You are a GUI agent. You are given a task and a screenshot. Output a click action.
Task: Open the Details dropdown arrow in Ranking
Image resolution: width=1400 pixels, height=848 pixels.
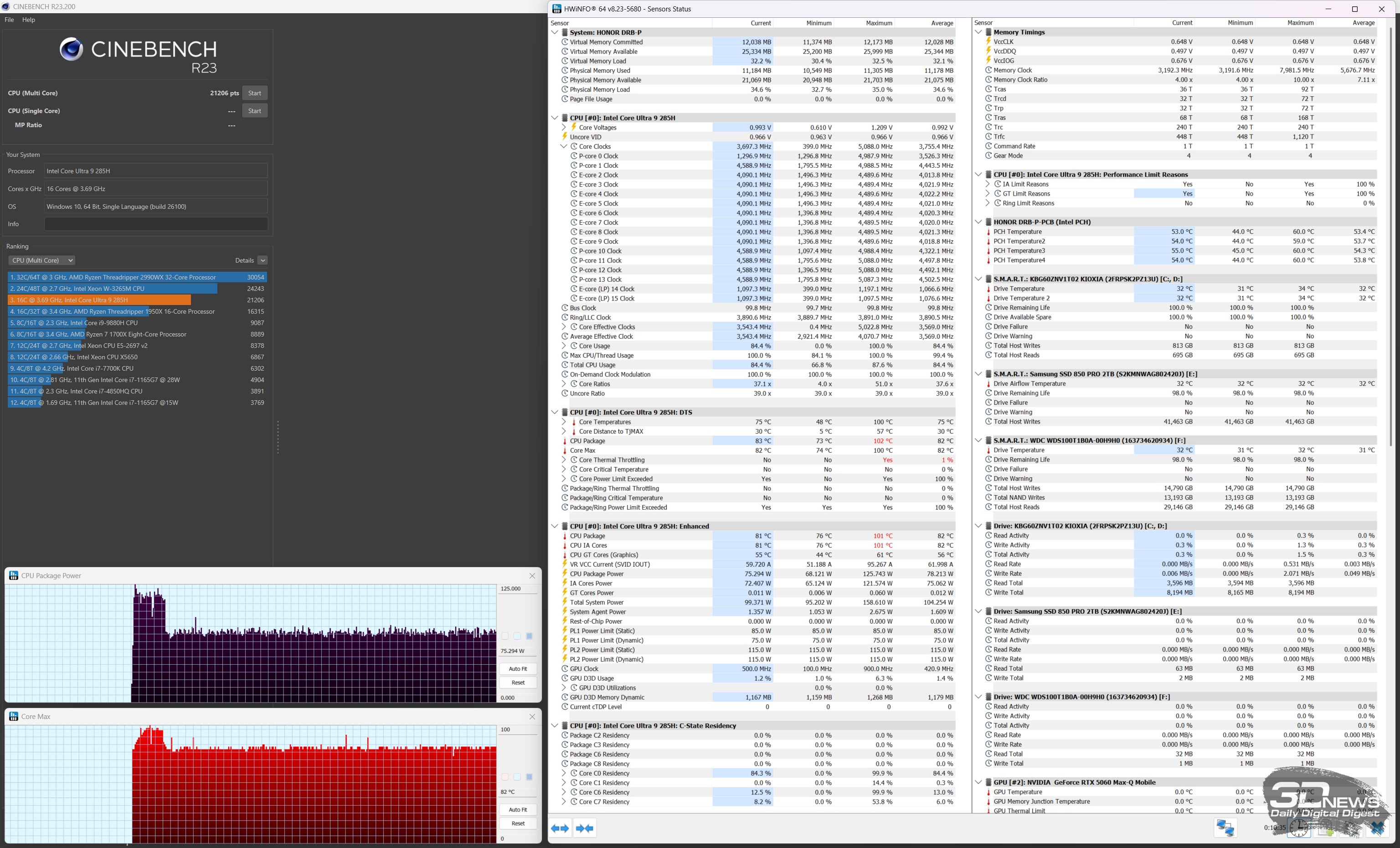(x=262, y=260)
